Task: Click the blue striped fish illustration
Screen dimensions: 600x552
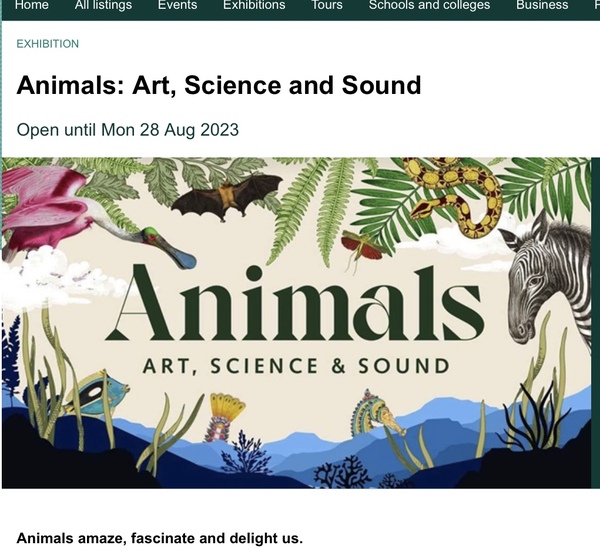Action: click(x=96, y=394)
